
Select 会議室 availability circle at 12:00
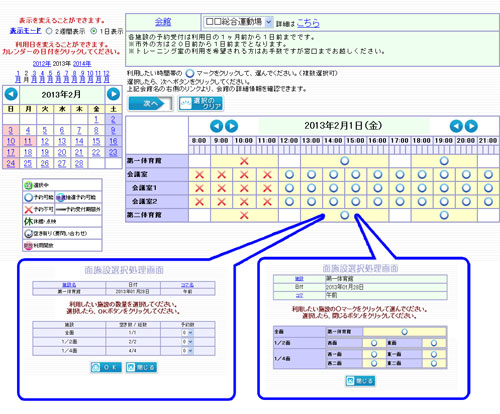pos(289,174)
